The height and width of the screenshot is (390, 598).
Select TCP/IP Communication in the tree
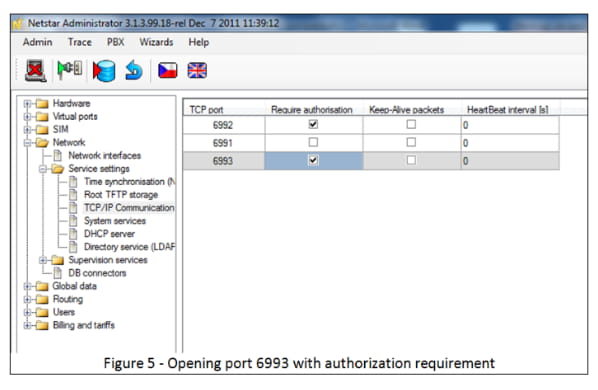point(129,208)
